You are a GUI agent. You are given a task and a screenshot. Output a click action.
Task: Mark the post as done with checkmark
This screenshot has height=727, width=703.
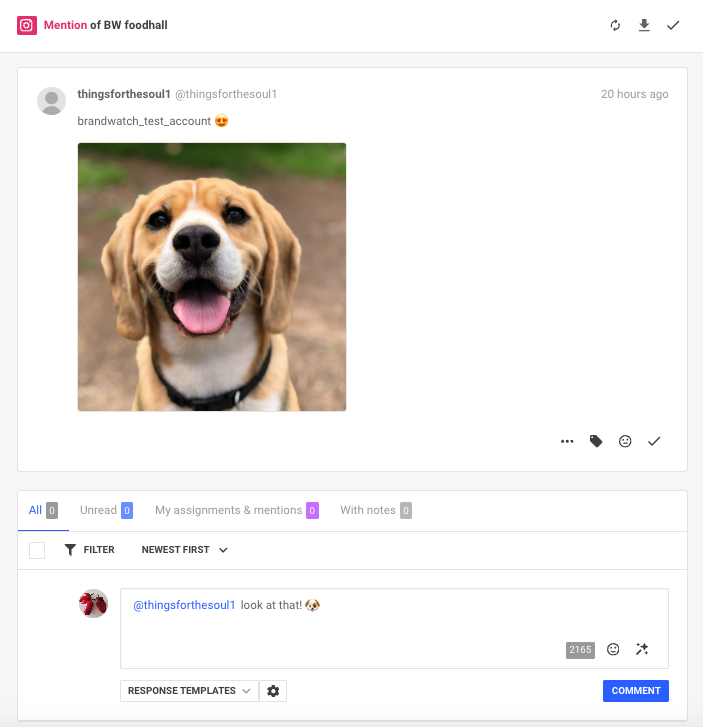pyautogui.click(x=654, y=441)
